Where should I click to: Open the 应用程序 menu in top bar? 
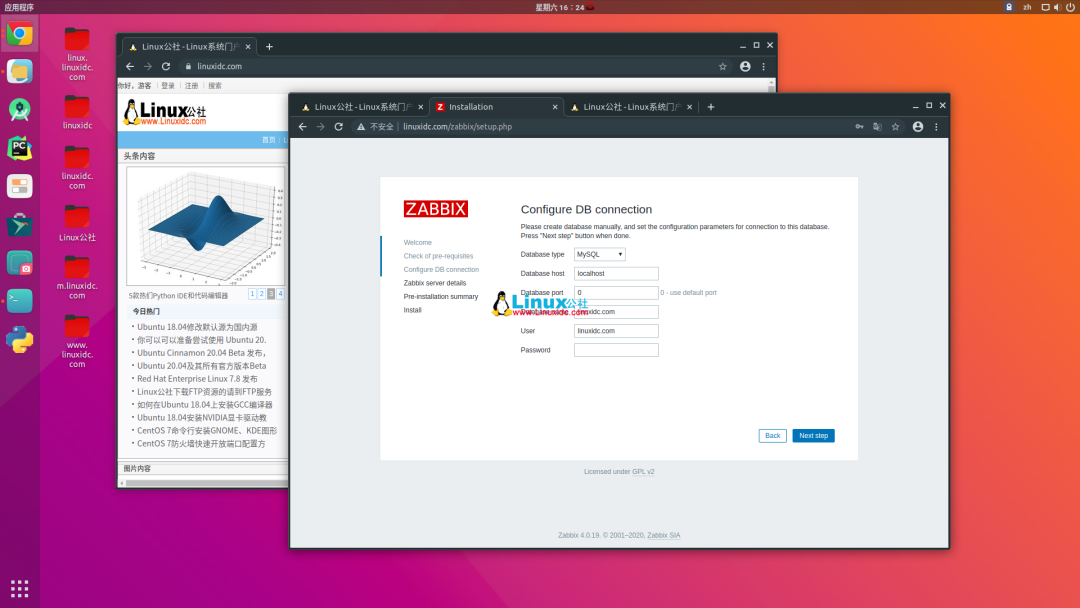[19, 7]
